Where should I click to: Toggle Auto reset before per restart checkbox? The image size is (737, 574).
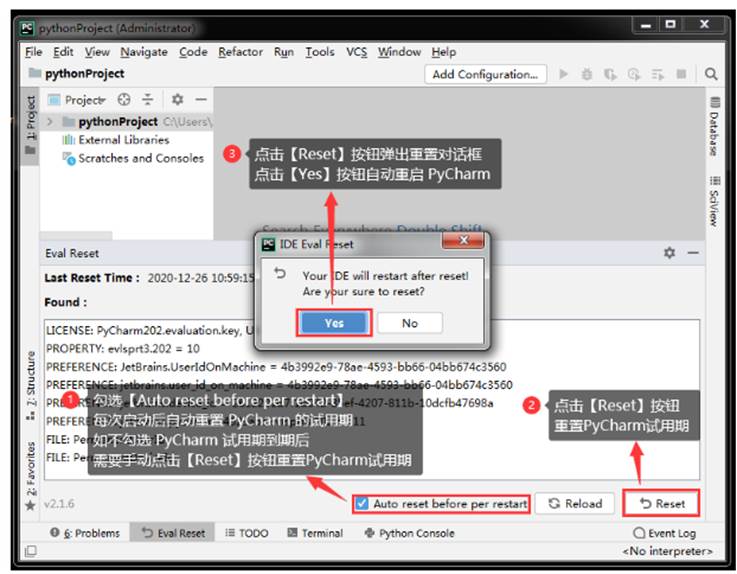coord(361,504)
